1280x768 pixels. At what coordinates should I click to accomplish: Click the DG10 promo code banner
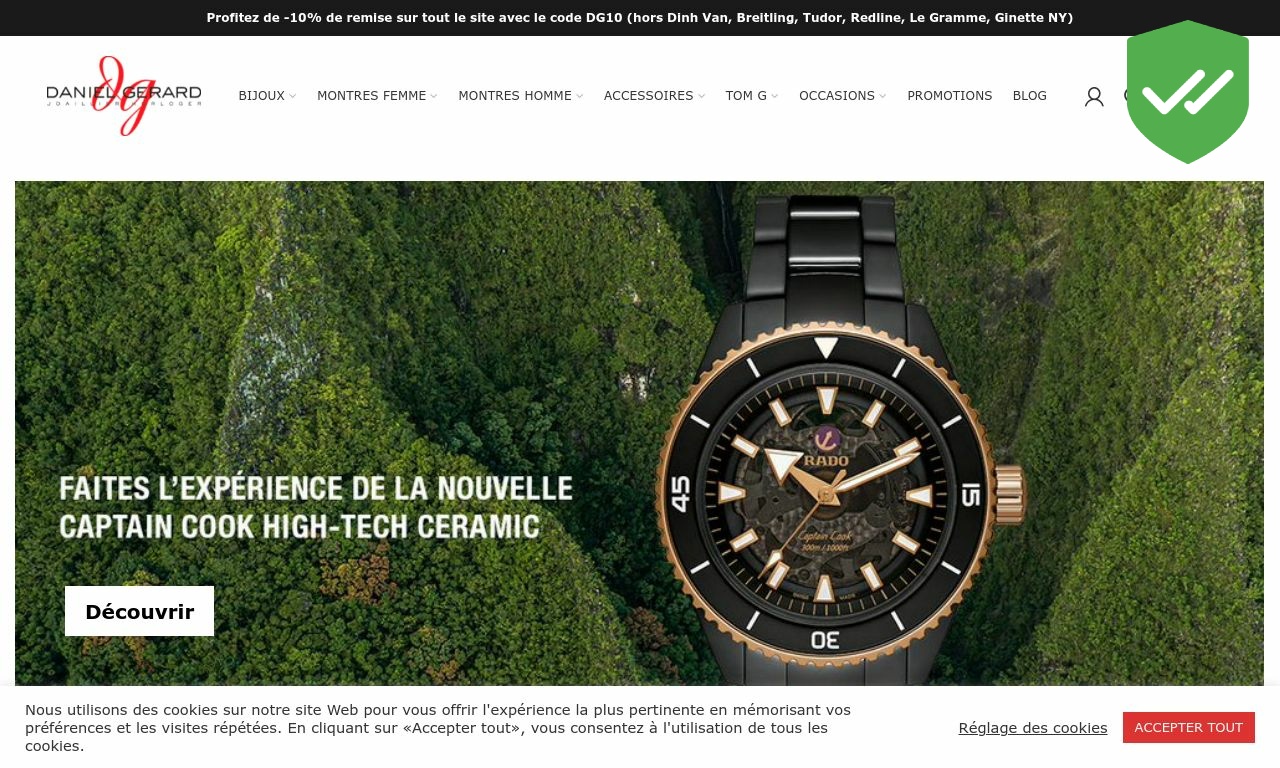point(640,18)
